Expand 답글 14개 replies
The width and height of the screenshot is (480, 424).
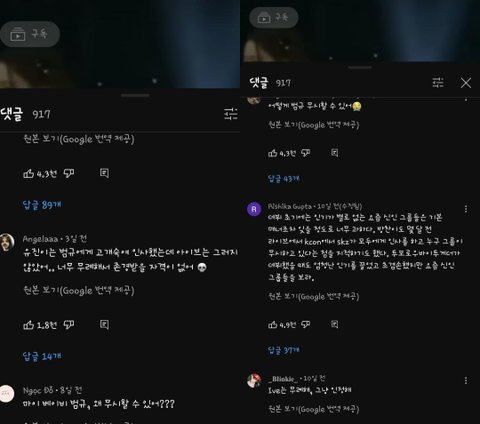tap(42, 356)
